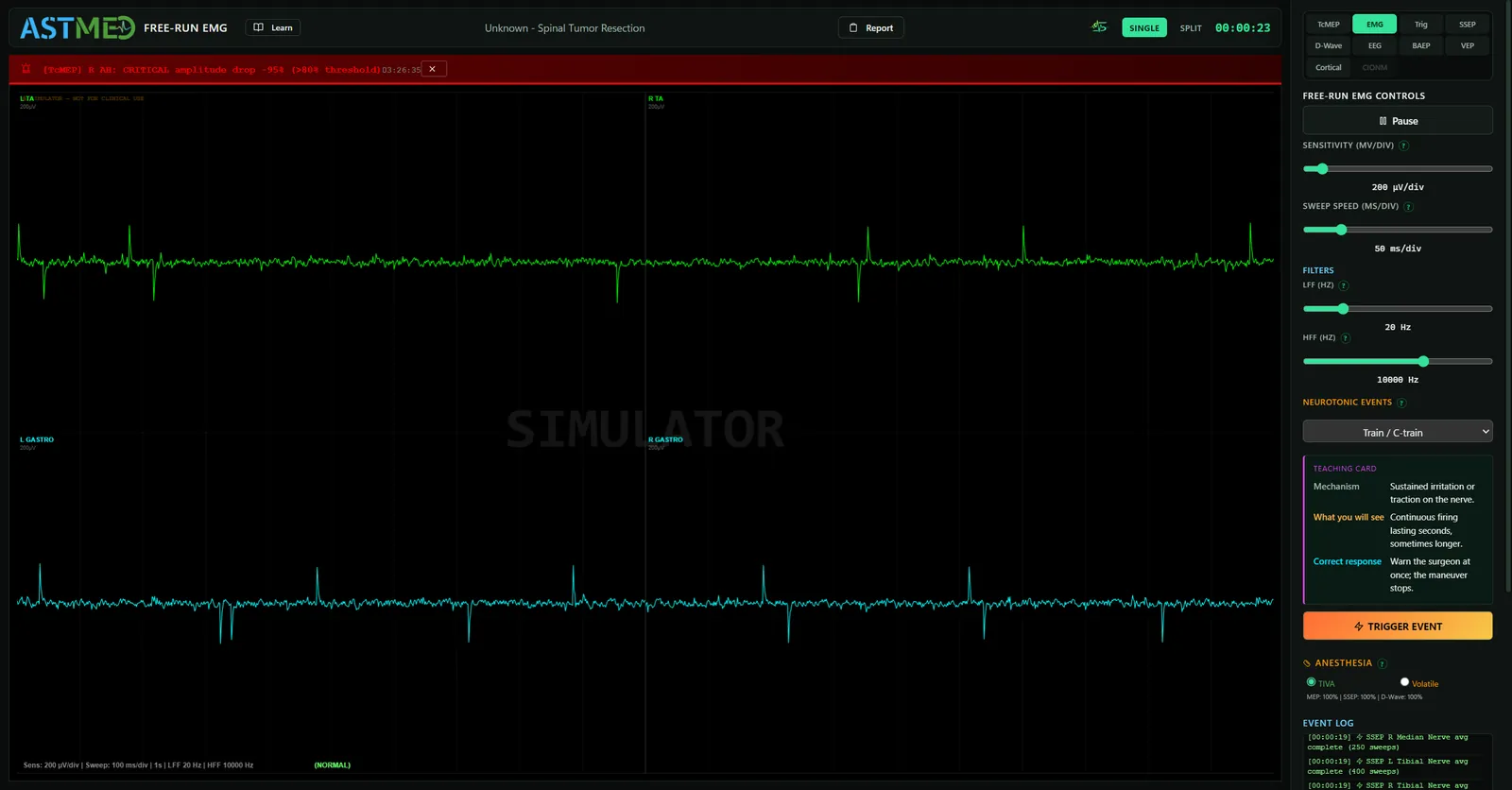Switch to the BAEP tab
This screenshot has width=1512, height=790.
click(x=1421, y=45)
